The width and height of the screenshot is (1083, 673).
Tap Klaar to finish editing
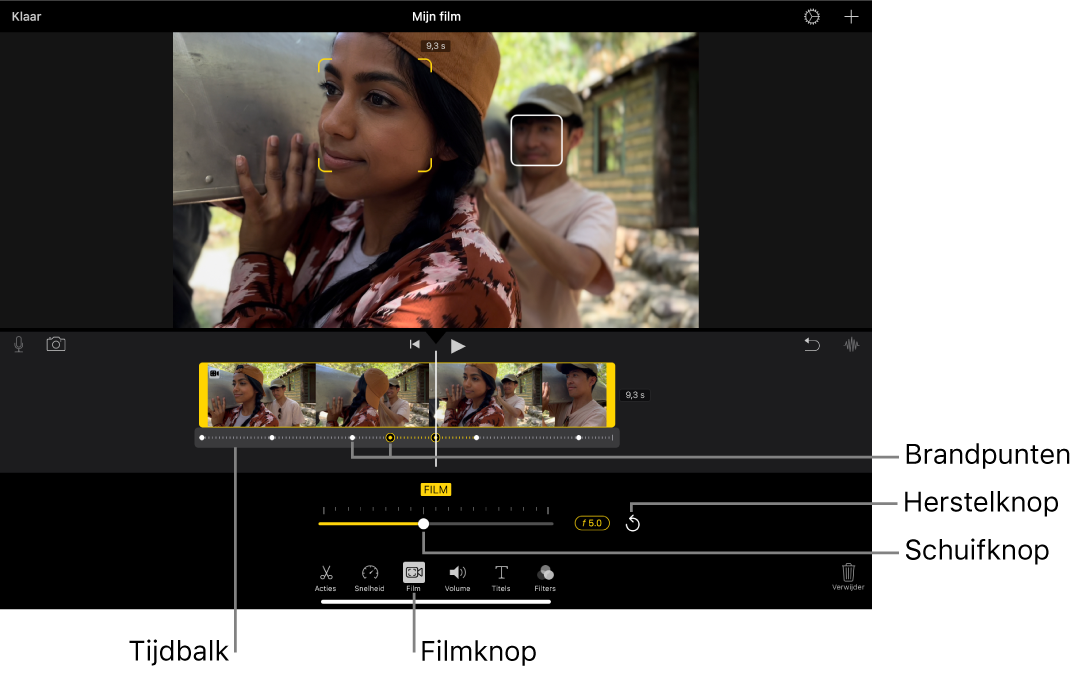pos(26,17)
